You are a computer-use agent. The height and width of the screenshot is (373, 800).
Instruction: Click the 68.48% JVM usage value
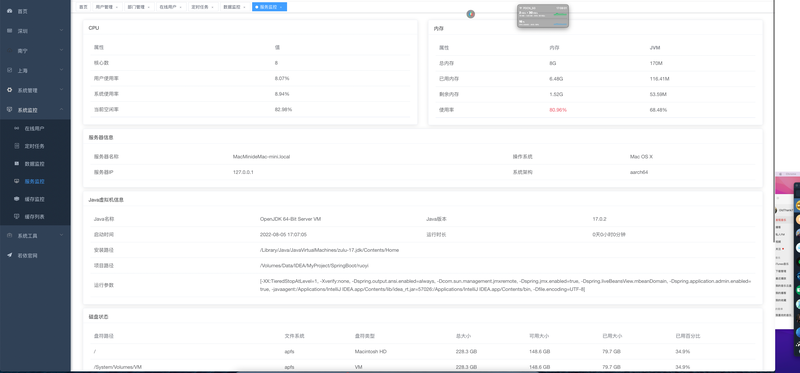pyautogui.click(x=658, y=110)
